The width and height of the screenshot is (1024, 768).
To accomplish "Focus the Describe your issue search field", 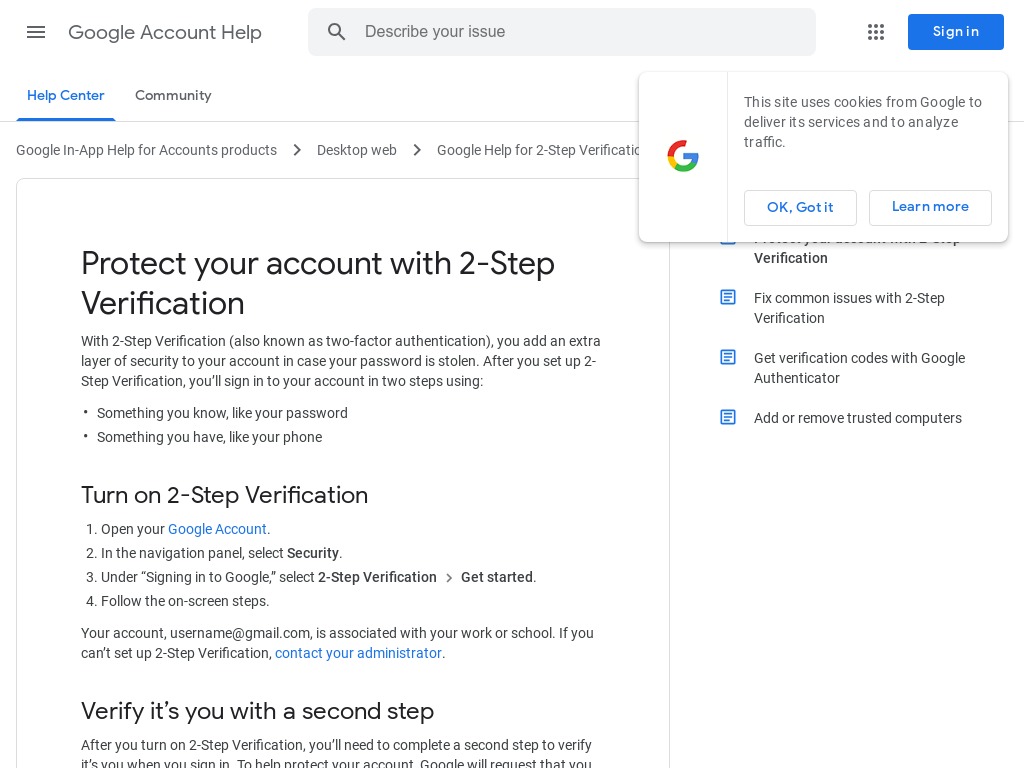I will click(x=562, y=32).
